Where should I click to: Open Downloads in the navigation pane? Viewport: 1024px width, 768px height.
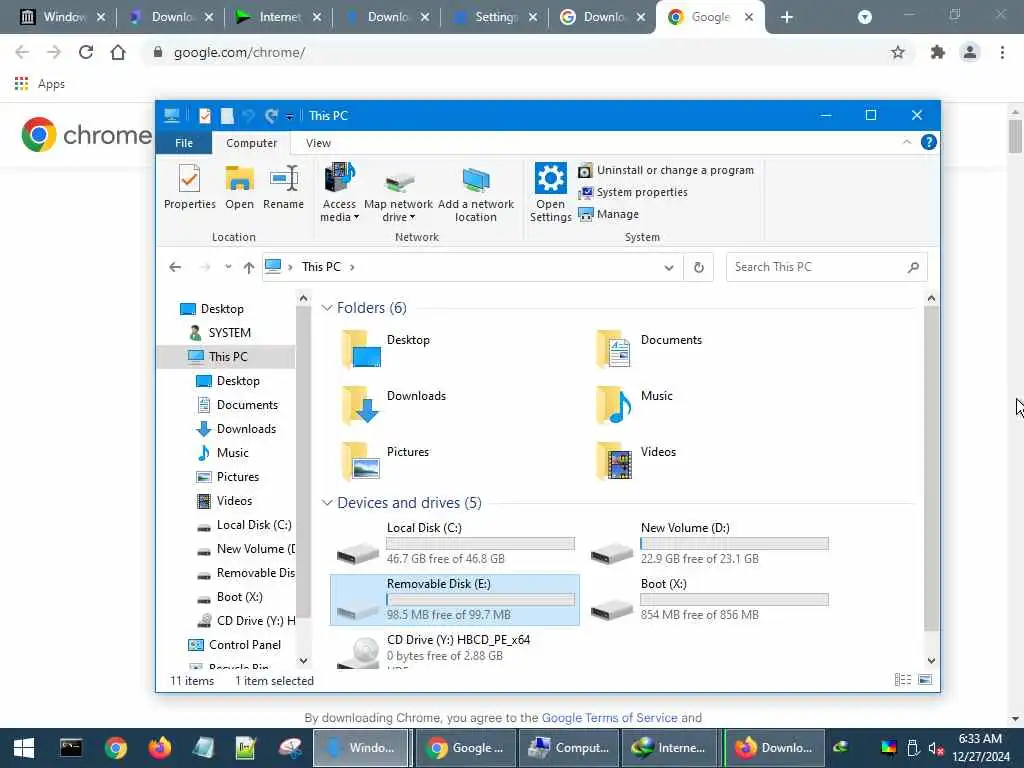pyautogui.click(x=246, y=429)
